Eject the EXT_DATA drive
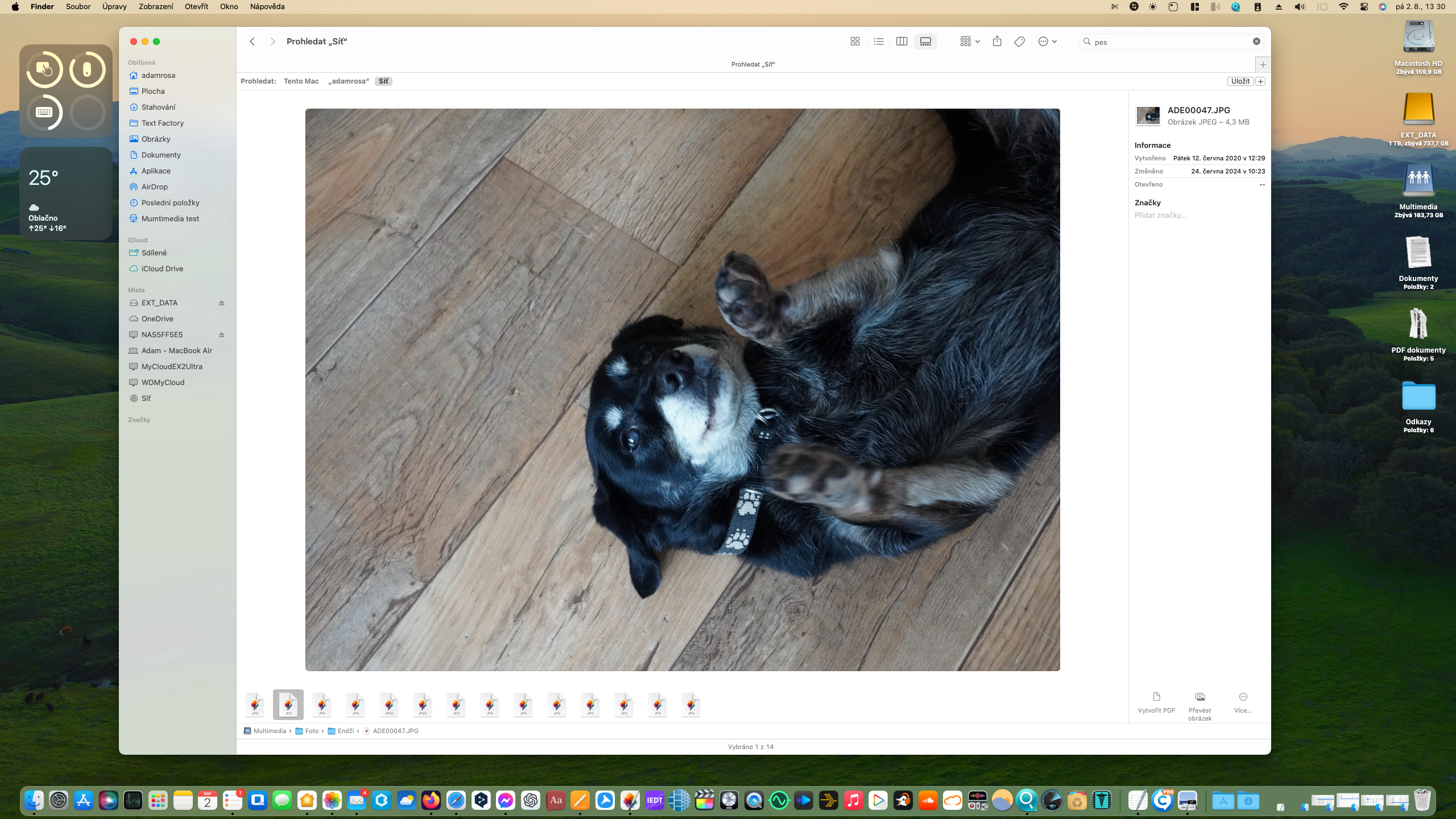 point(222,303)
